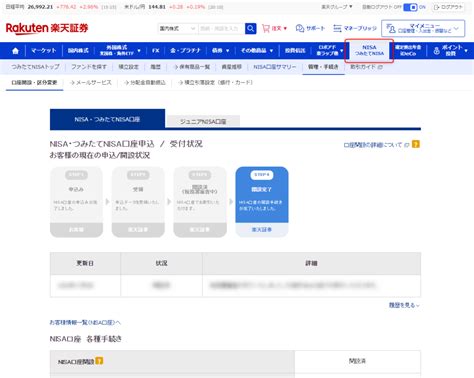Open the 注文 shopping cart icon
This screenshot has height=378, width=474.
(266, 28)
